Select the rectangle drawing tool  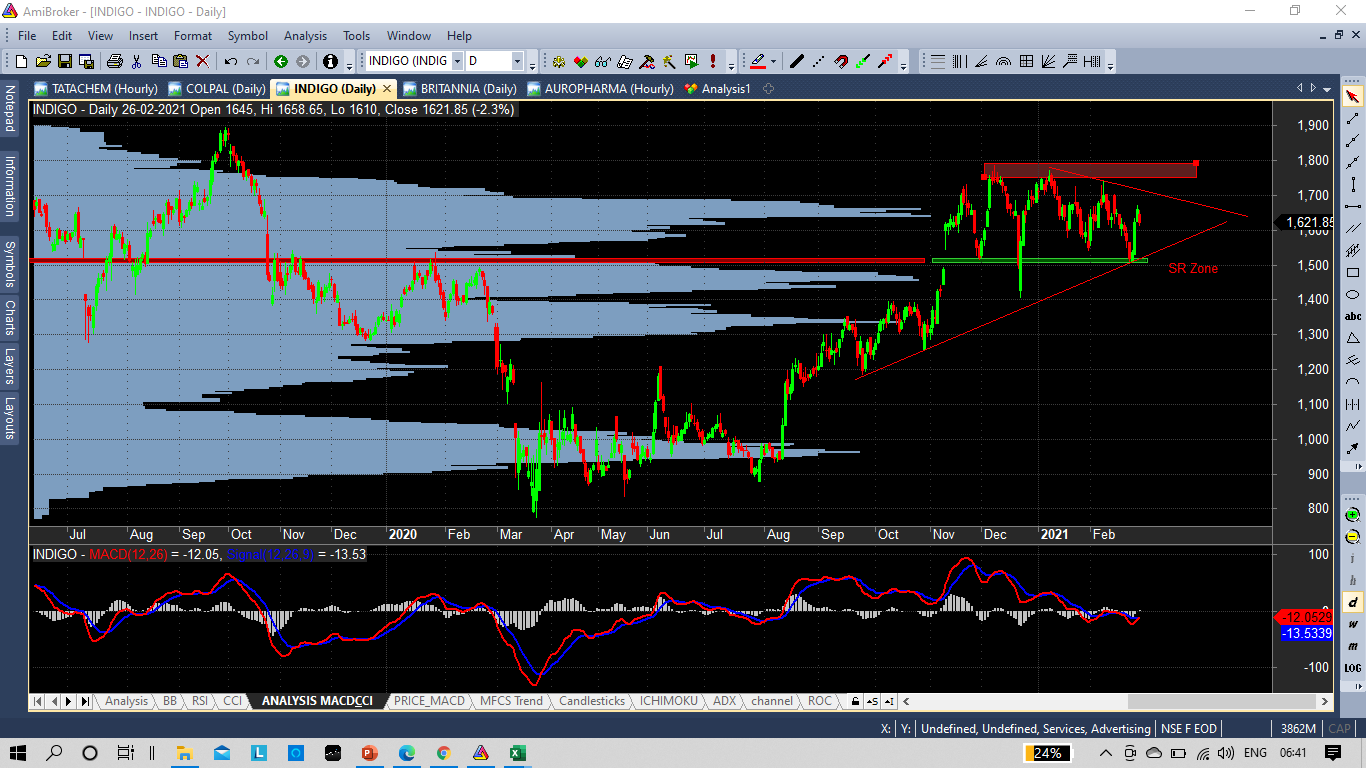pos(1353,272)
